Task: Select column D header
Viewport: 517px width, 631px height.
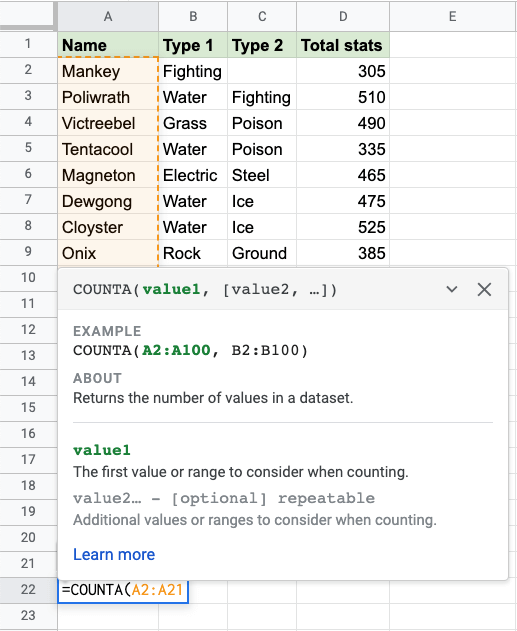Action: (x=343, y=16)
